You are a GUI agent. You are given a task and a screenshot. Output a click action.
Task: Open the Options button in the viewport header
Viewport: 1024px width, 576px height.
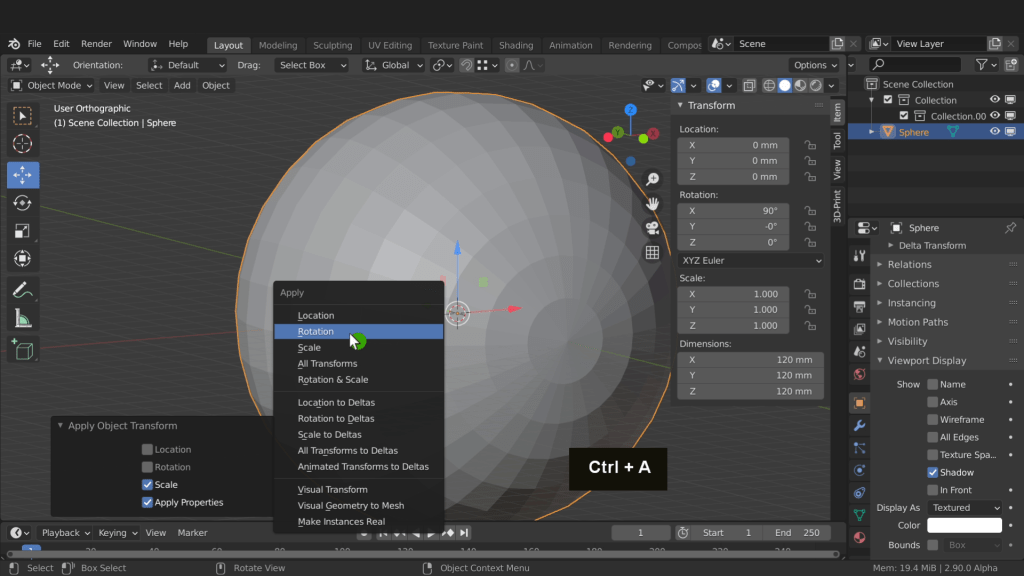[814, 65]
